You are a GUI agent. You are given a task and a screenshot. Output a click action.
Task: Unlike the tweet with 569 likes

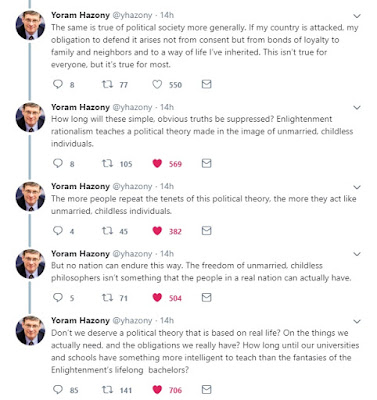pyautogui.click(x=157, y=163)
